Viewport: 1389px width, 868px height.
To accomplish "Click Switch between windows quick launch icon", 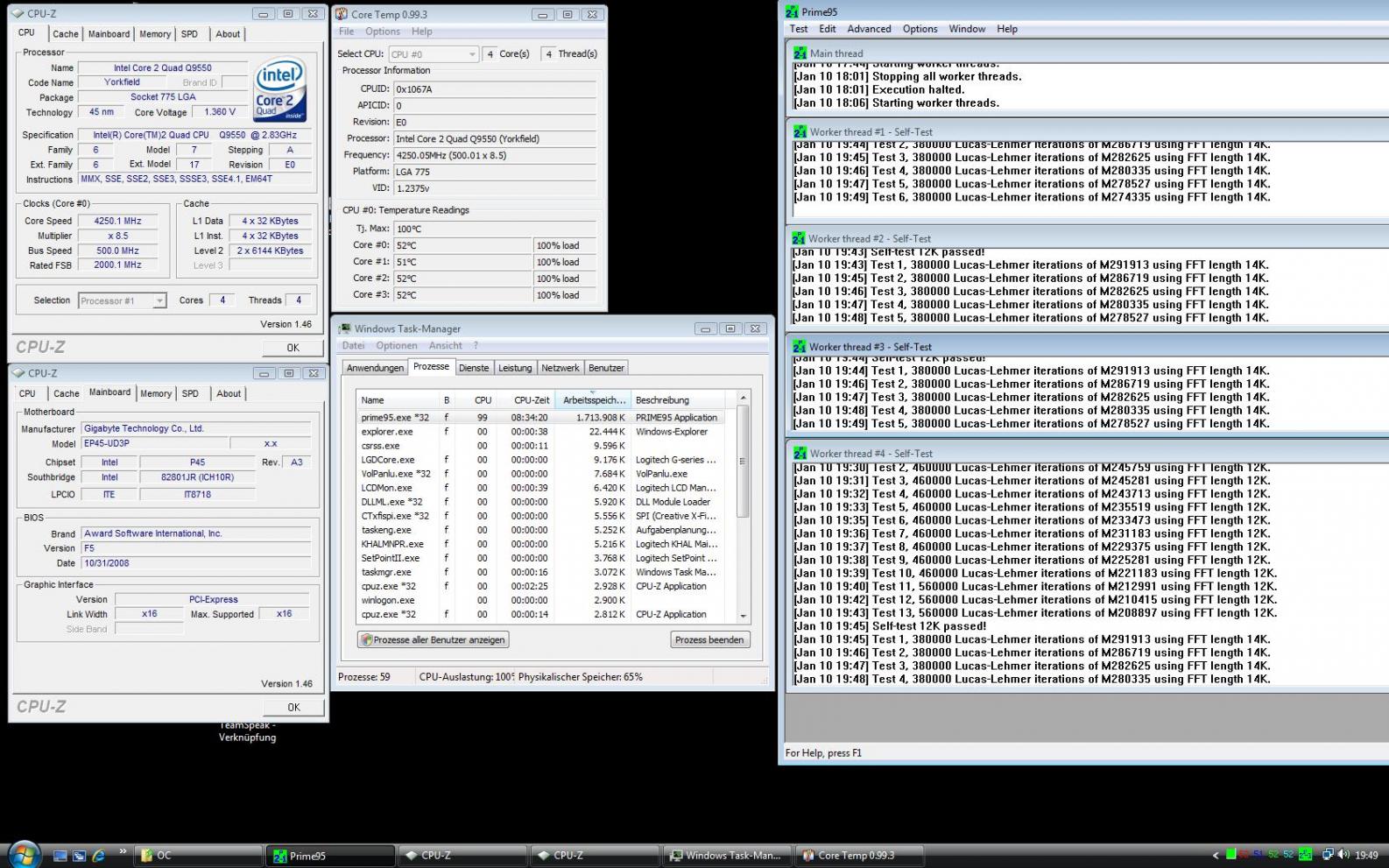I will (79, 856).
